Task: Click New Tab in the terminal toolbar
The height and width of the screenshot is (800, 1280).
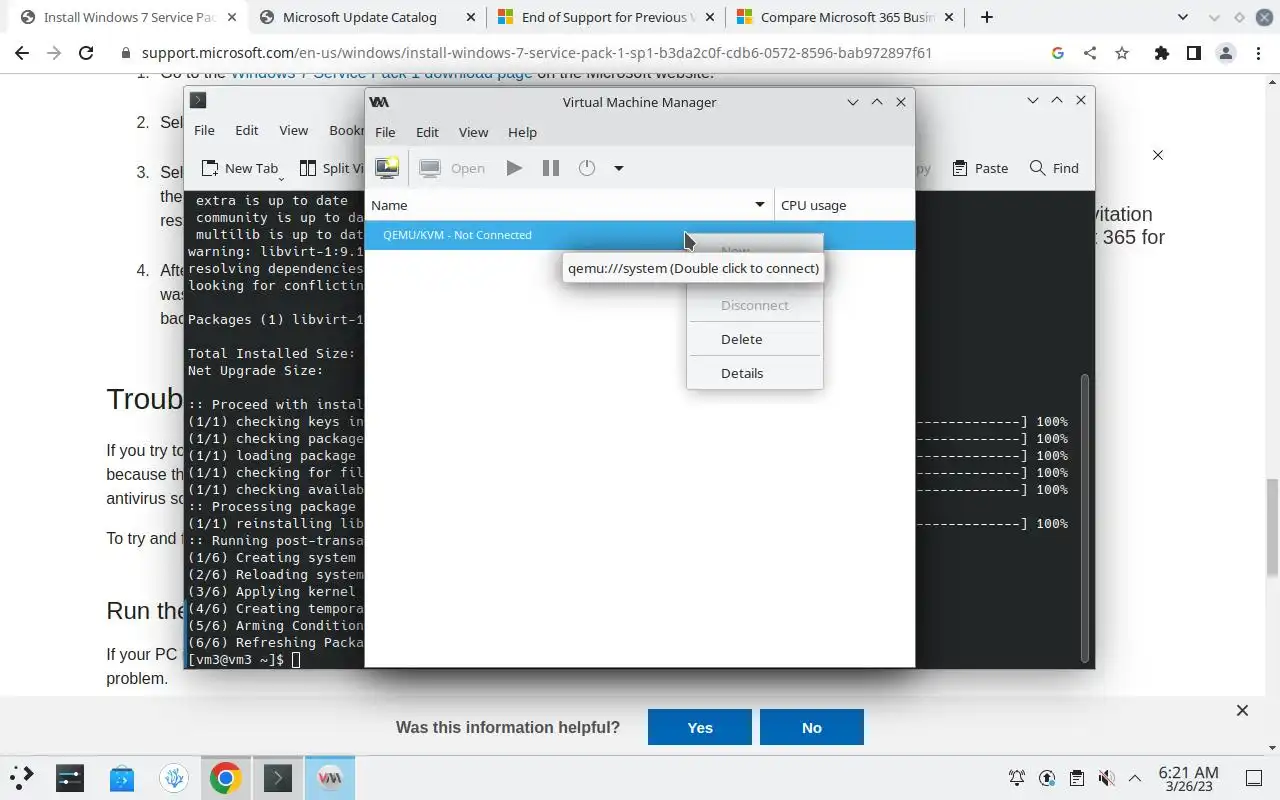Action: (x=241, y=168)
